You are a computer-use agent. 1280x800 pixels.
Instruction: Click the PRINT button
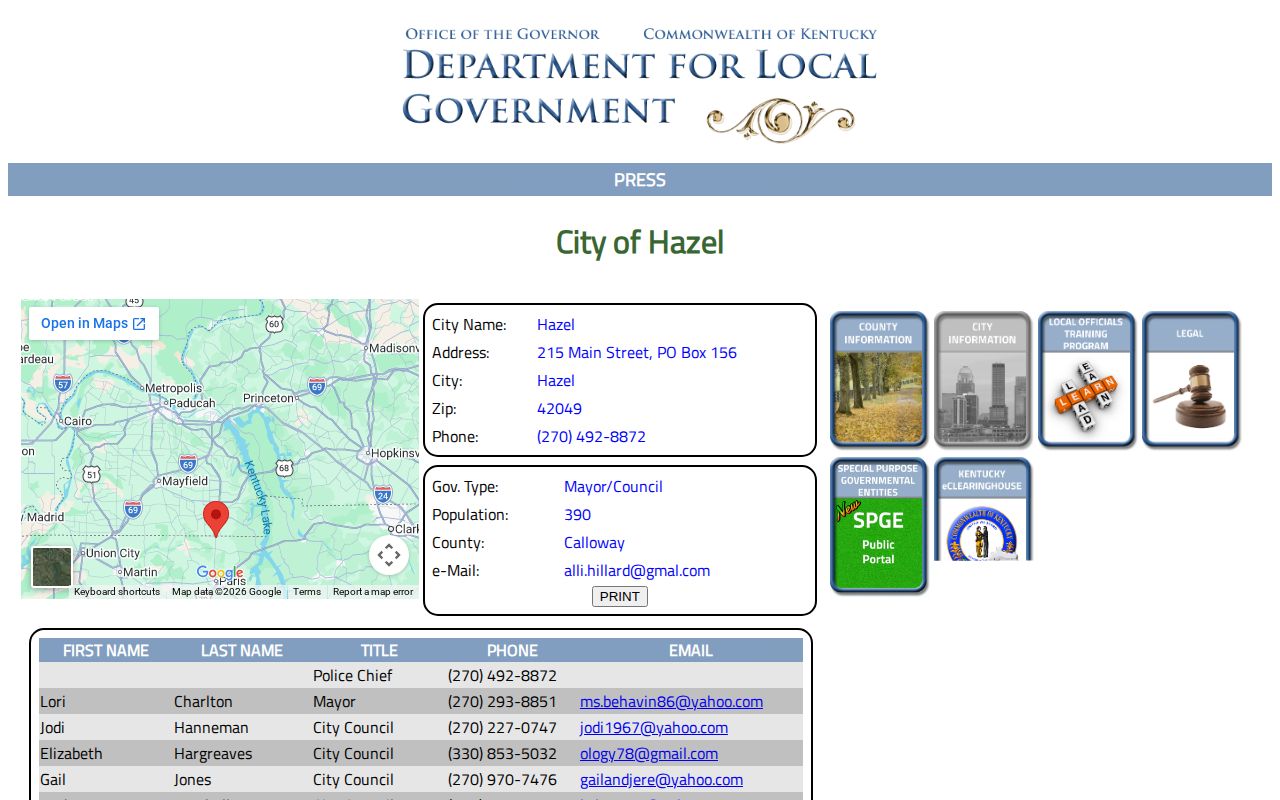click(620, 596)
